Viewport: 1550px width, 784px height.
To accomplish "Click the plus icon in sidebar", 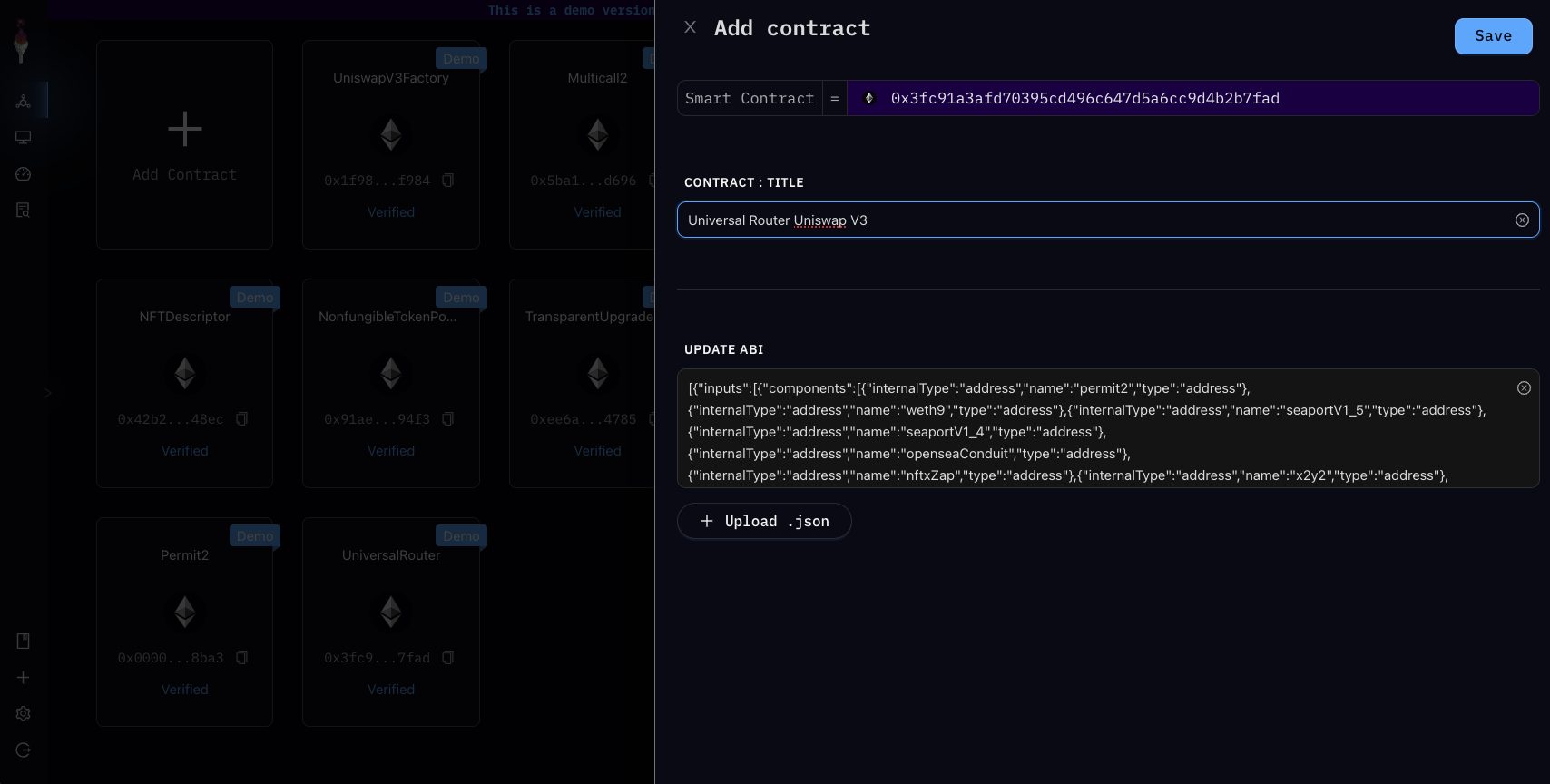I will click(x=24, y=678).
